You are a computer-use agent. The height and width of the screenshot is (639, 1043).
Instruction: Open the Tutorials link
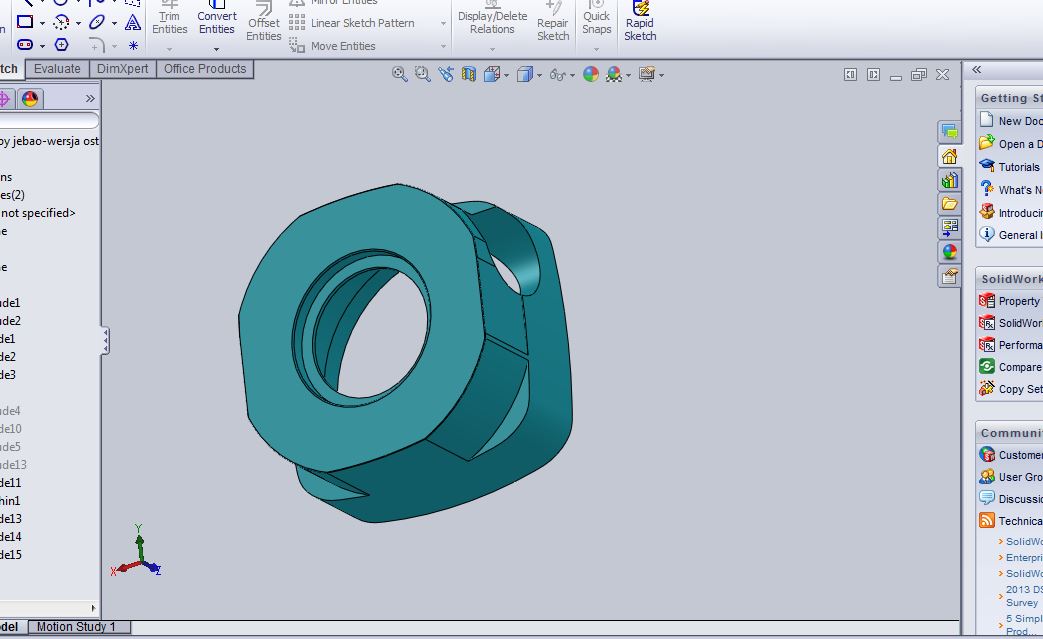click(x=1018, y=167)
